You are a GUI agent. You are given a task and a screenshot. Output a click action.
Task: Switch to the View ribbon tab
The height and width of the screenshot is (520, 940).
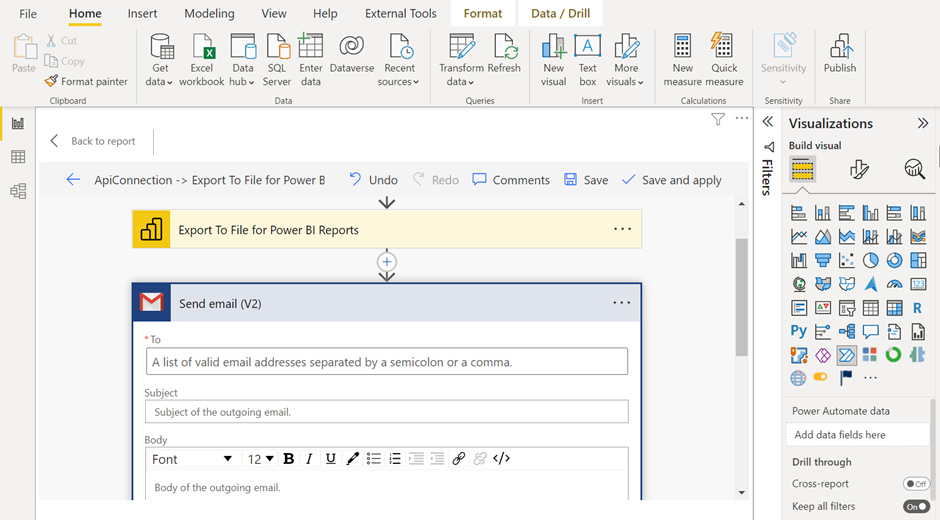(x=274, y=13)
